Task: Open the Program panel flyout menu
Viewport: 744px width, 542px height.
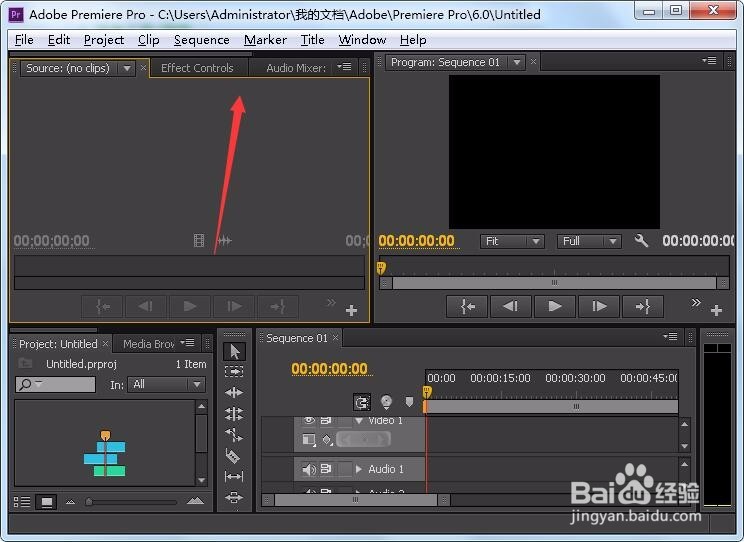Action: (709, 60)
